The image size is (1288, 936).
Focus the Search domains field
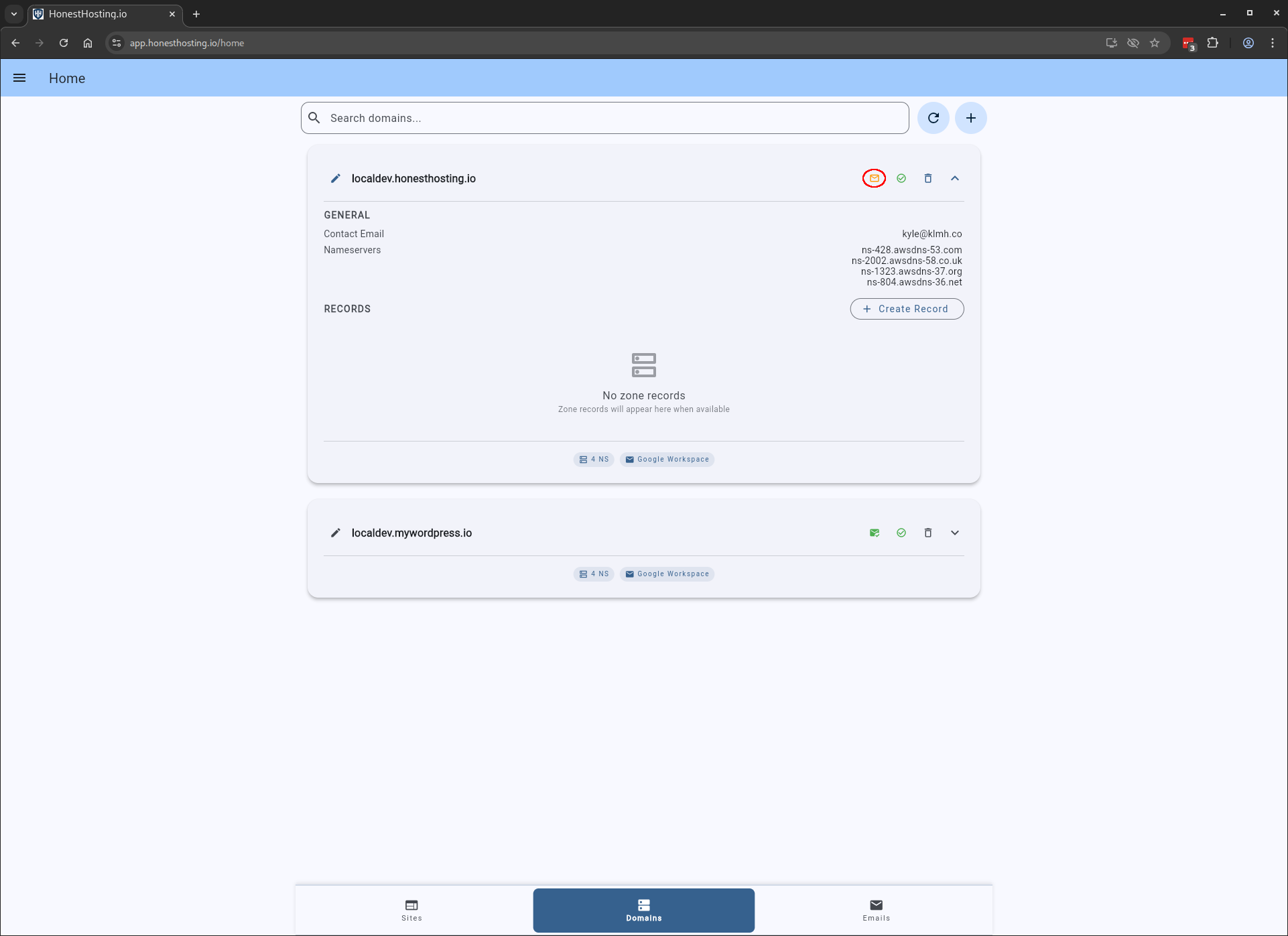[x=604, y=118]
